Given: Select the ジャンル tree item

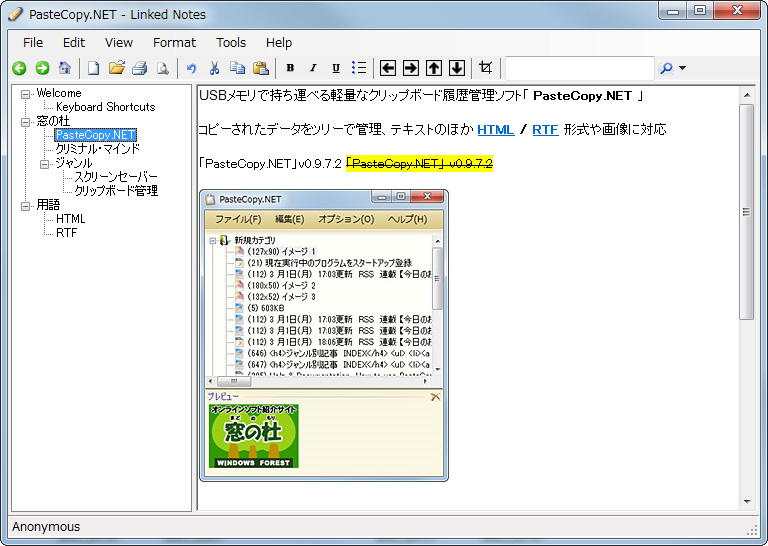Looking at the screenshot, I should click(73, 163).
